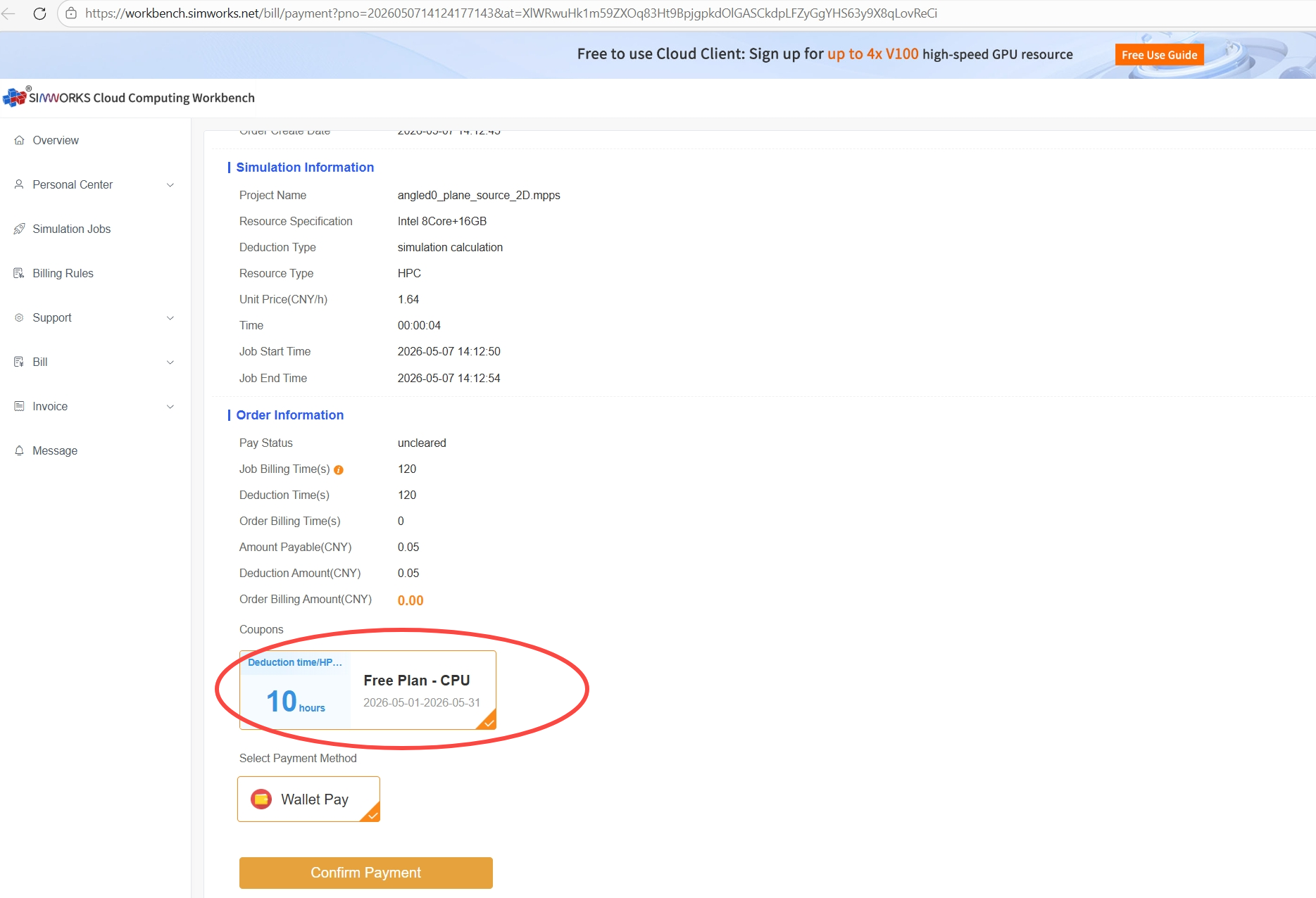Go back with browser back arrow
This screenshot has height=898, width=1316.
[8, 13]
